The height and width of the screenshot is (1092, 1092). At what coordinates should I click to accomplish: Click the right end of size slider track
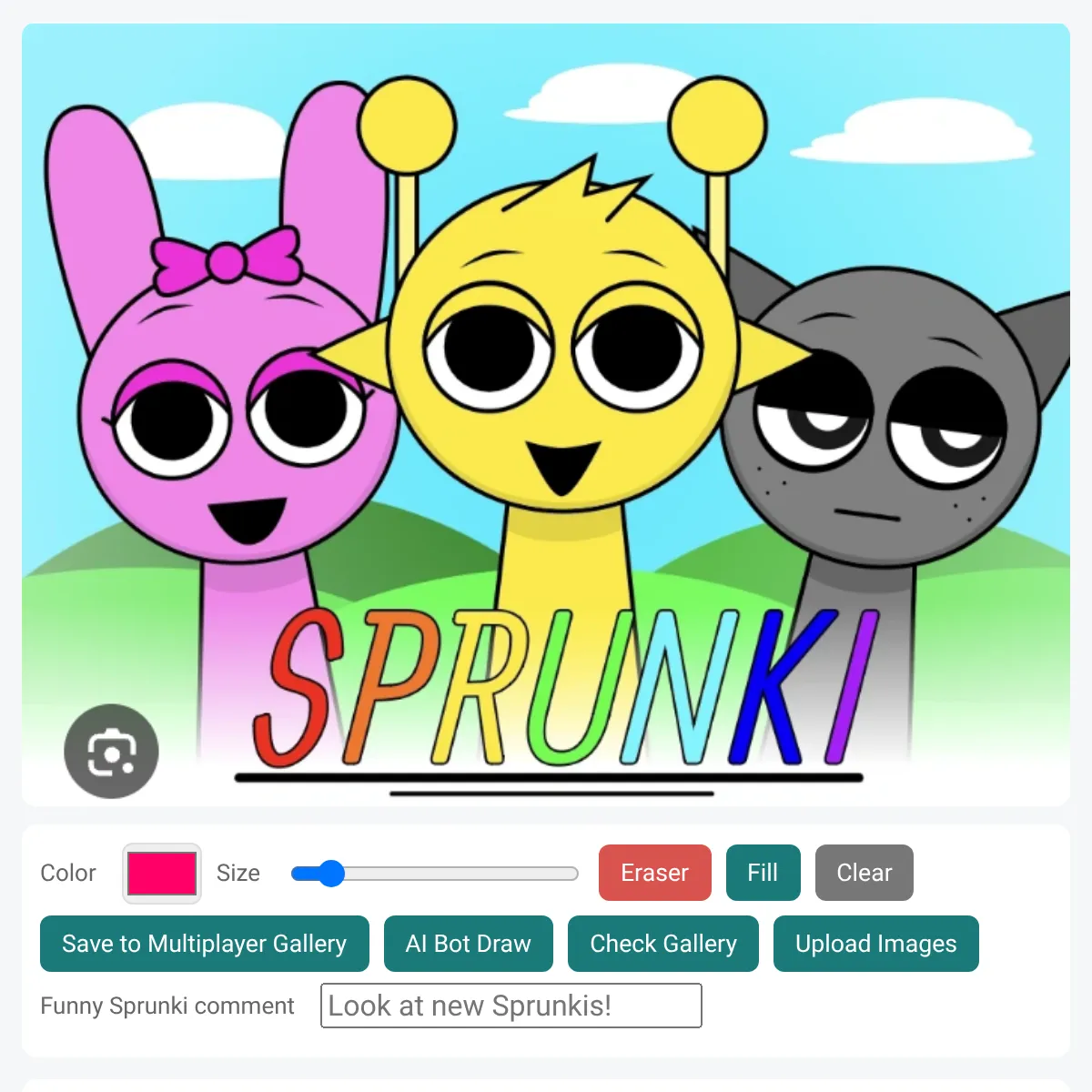click(x=573, y=874)
